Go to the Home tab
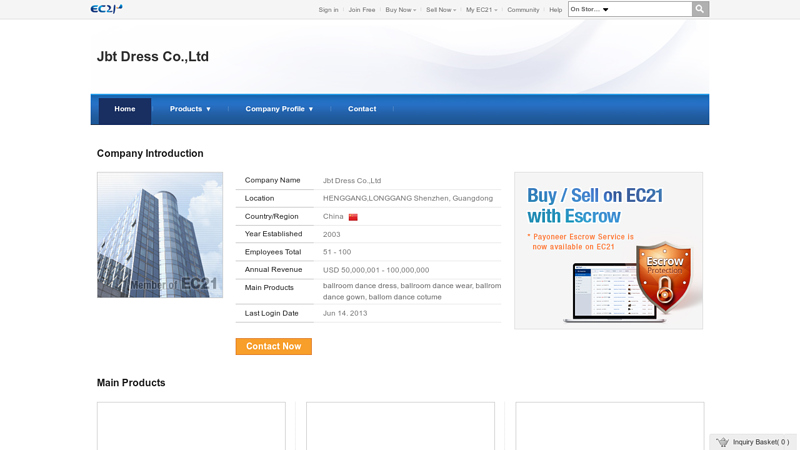 (124, 110)
